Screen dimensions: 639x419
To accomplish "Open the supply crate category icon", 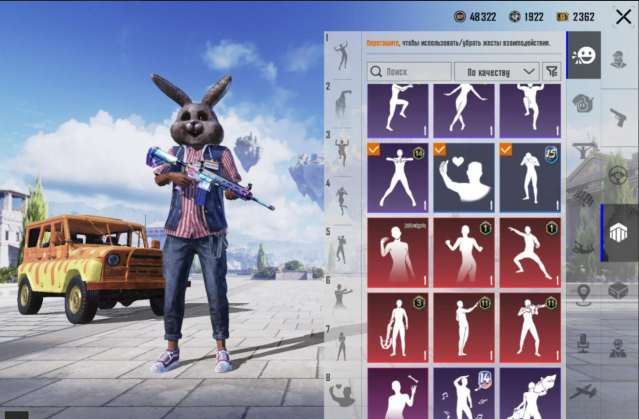I will (x=618, y=291).
